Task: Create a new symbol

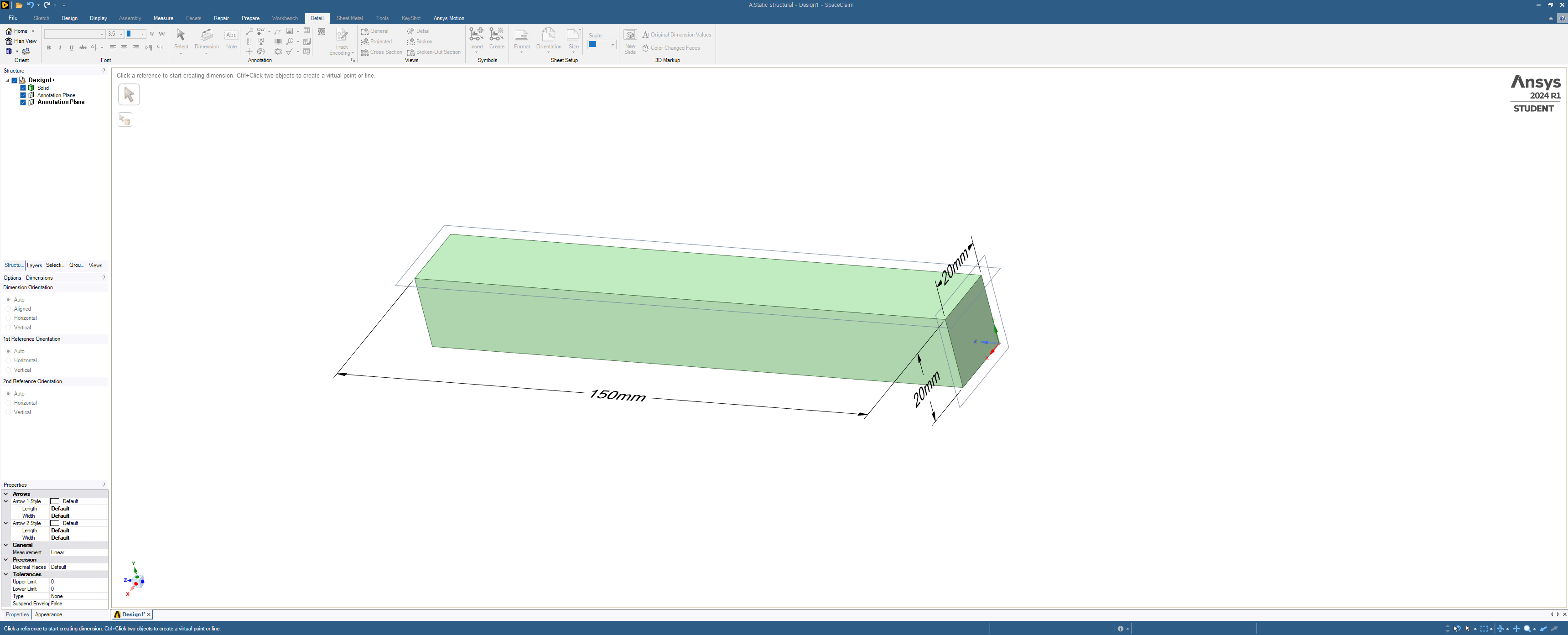Action: (497, 39)
